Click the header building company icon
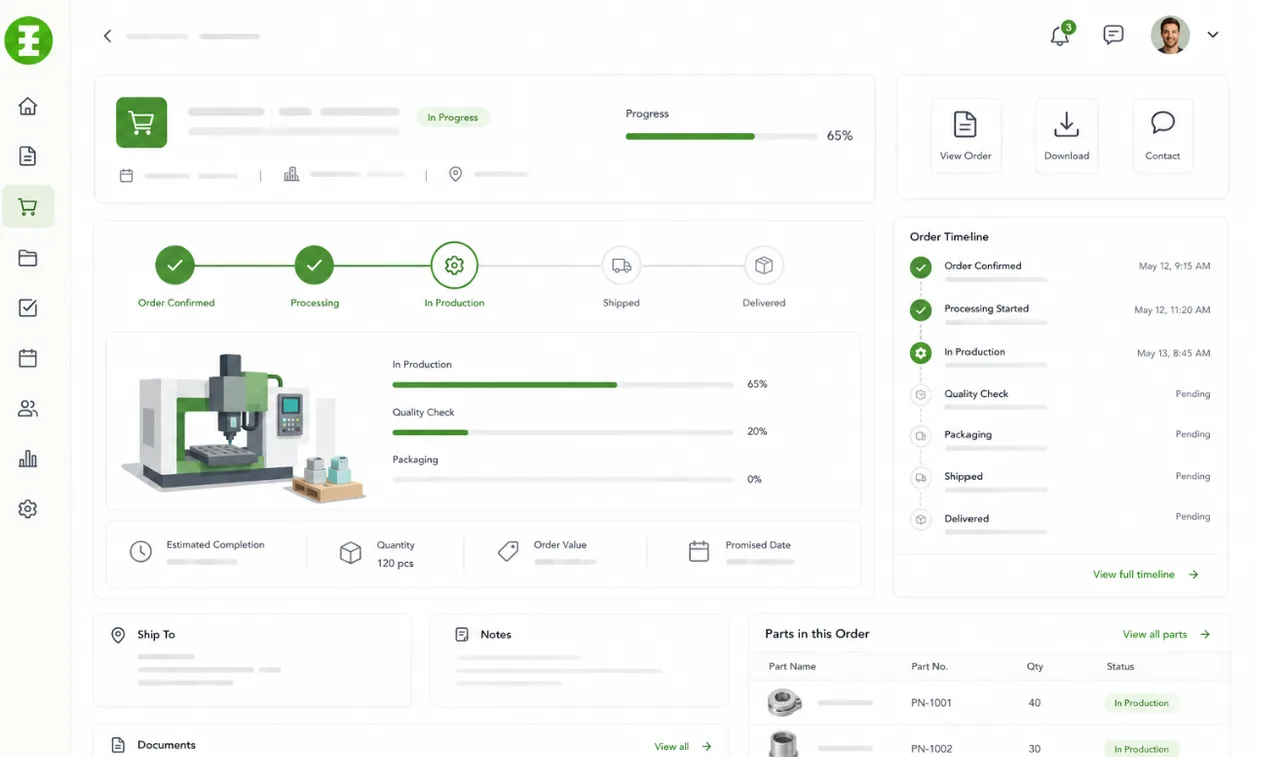Viewport: 1276px width, 757px height. [x=291, y=174]
